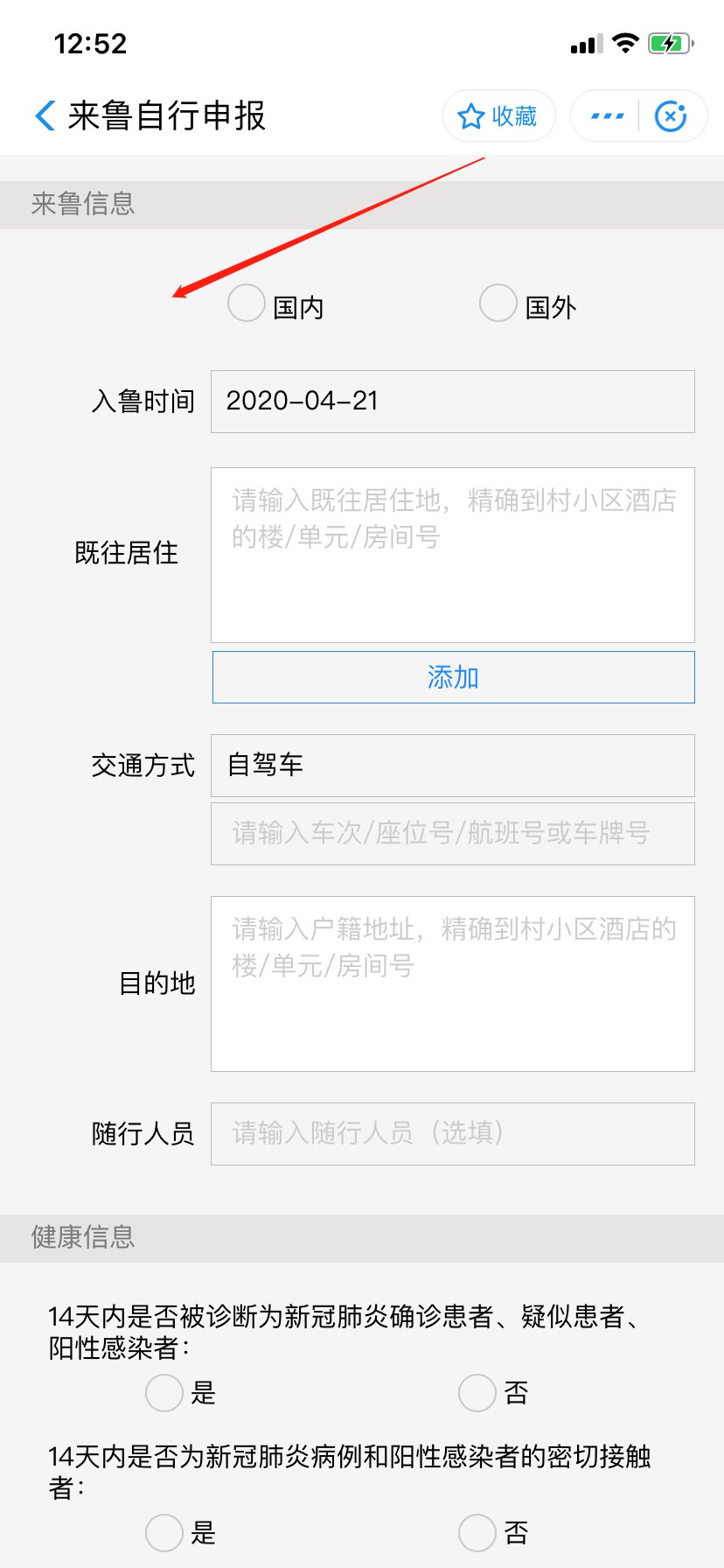724x1568 pixels.
Task: Choose 是 for diagnosed patient question
Action: 164,1392
